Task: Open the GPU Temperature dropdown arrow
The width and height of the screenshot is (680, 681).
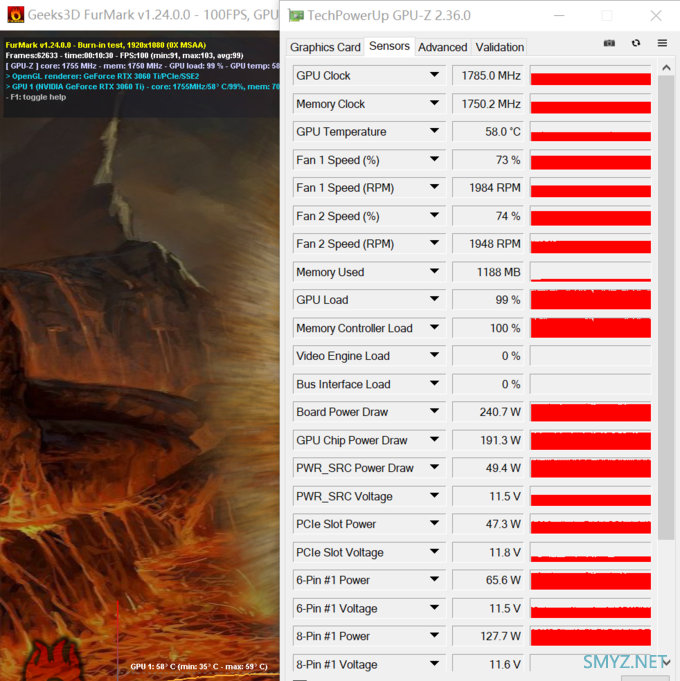Action: [435, 131]
